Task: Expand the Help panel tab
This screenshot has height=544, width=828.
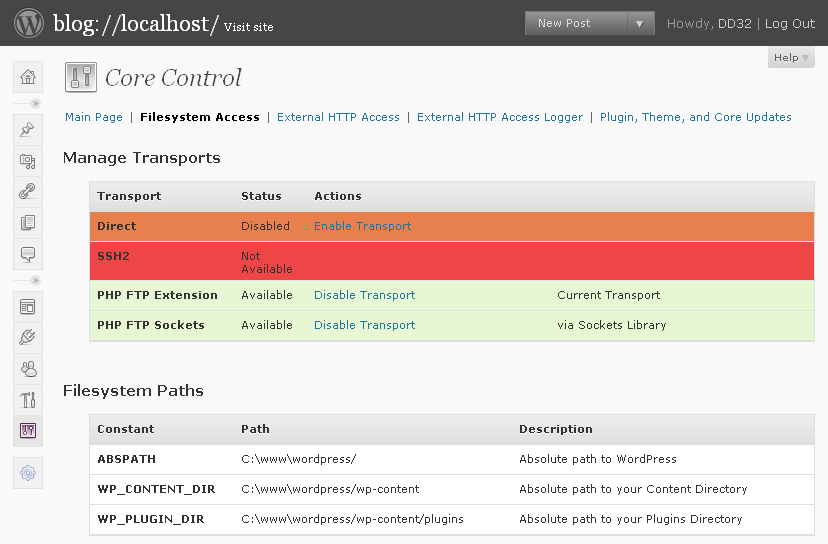Action: click(791, 58)
